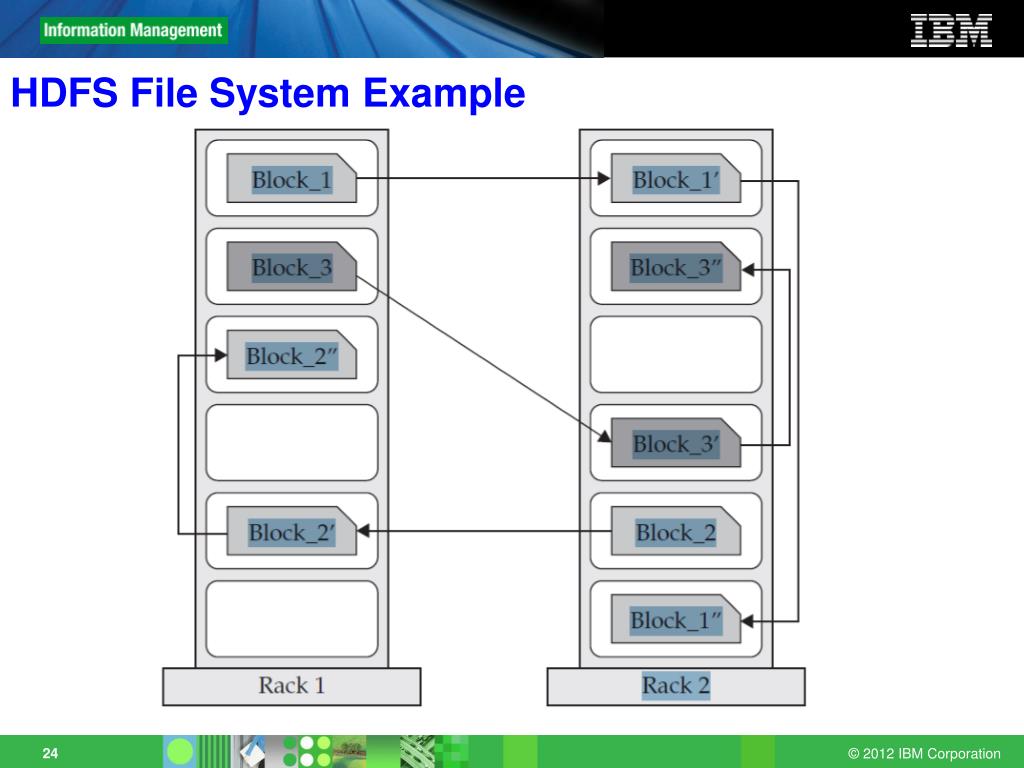Click Block_1′ in Rack 2
Image resolution: width=1024 pixels, height=768 pixels.
tap(675, 178)
